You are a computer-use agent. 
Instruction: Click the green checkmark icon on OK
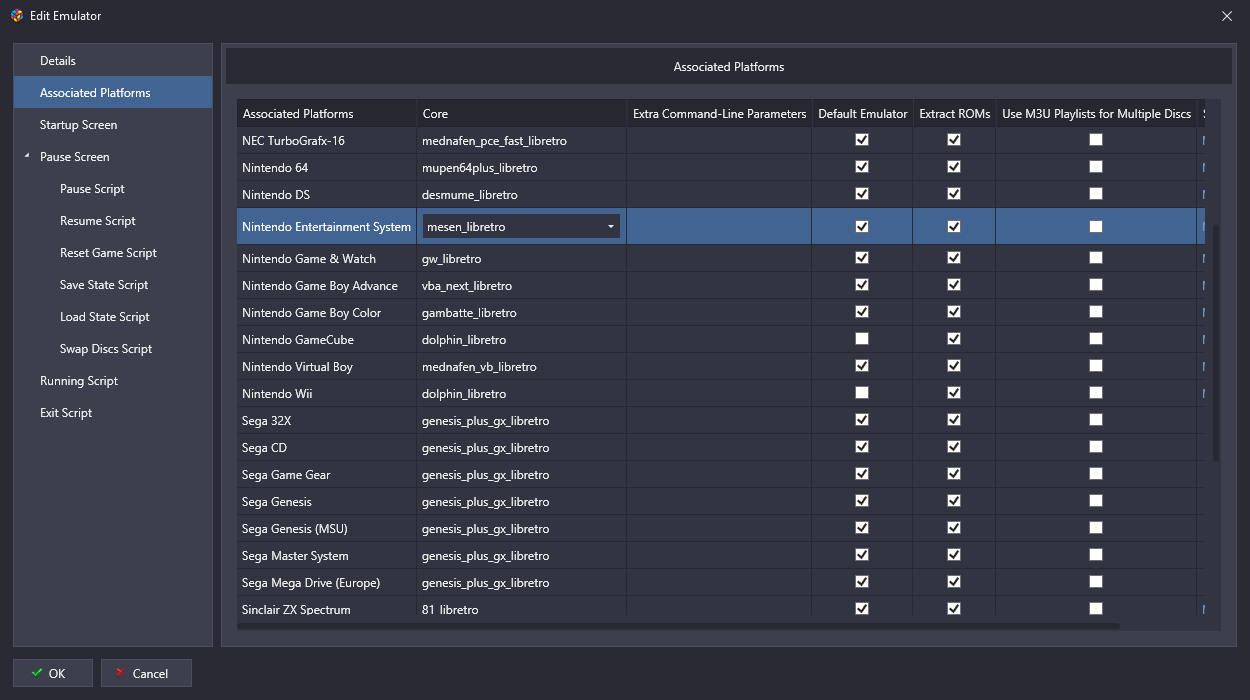[x=37, y=673]
